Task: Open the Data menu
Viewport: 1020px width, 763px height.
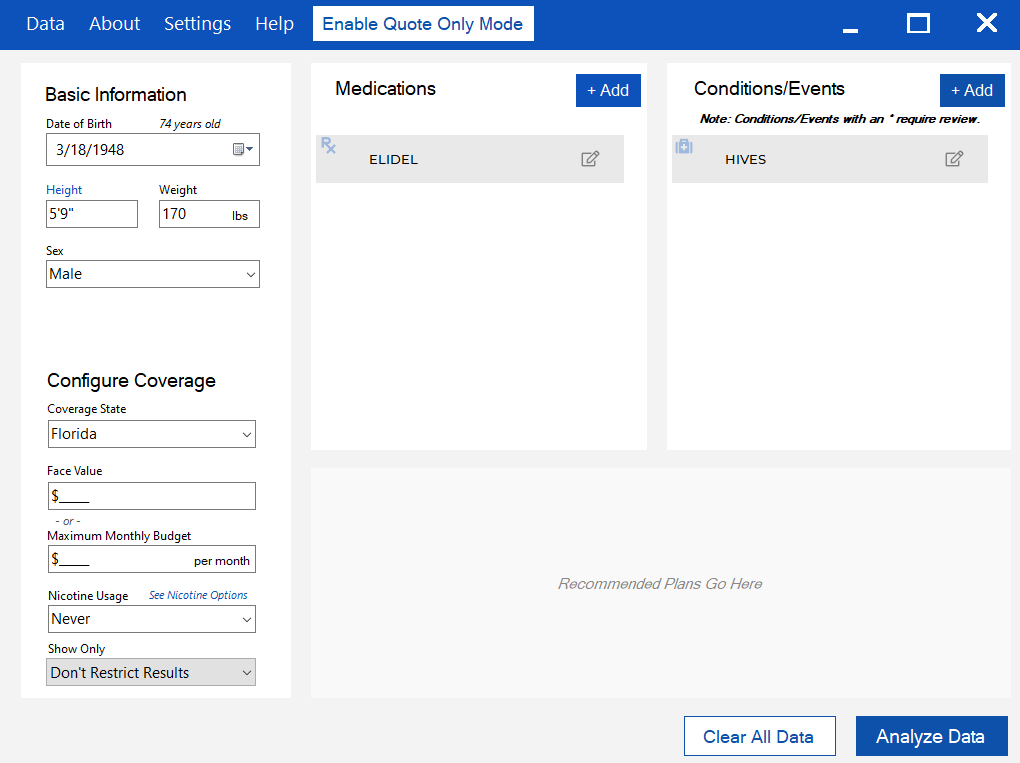Action: (45, 24)
